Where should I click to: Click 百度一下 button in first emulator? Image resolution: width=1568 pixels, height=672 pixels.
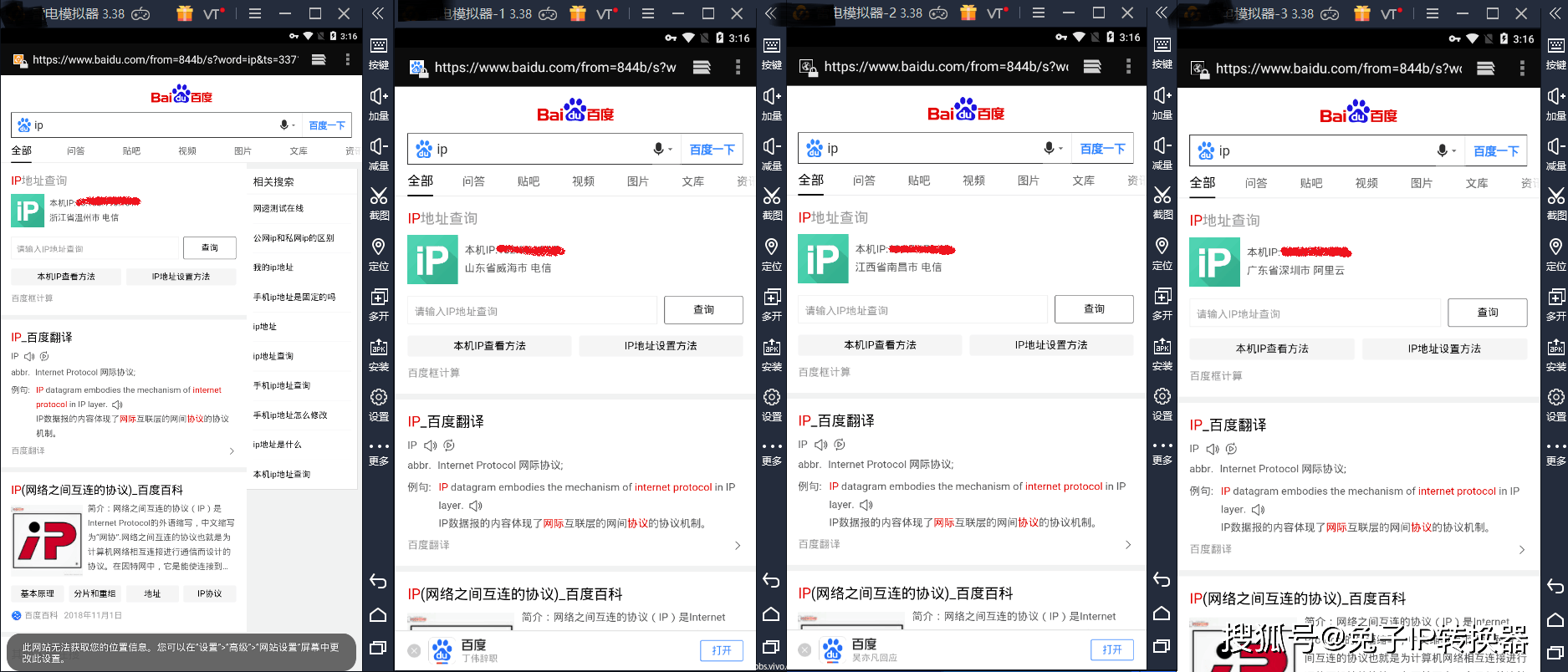tap(327, 125)
